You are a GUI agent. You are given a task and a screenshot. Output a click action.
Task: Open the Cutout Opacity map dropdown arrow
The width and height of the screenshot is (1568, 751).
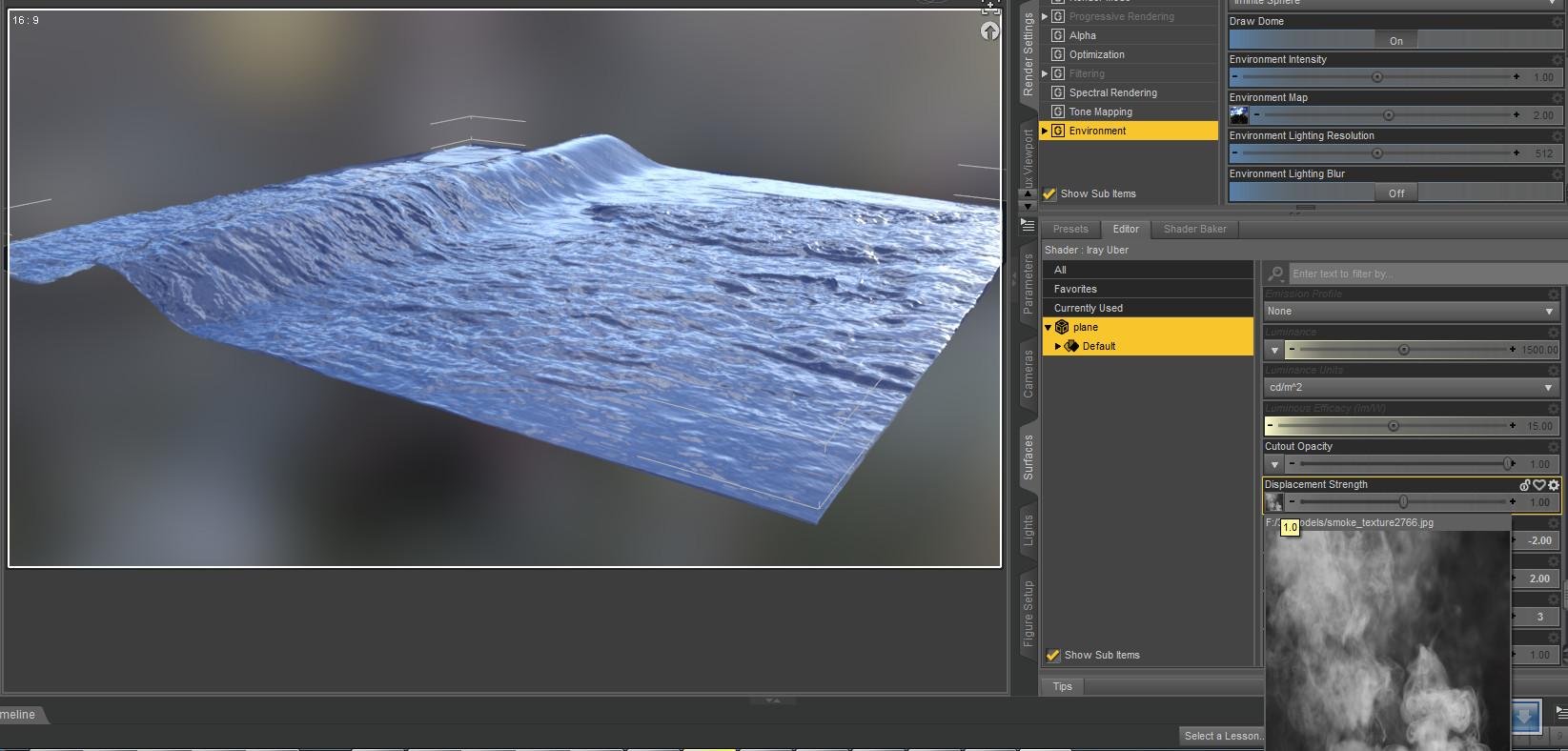[1274, 464]
